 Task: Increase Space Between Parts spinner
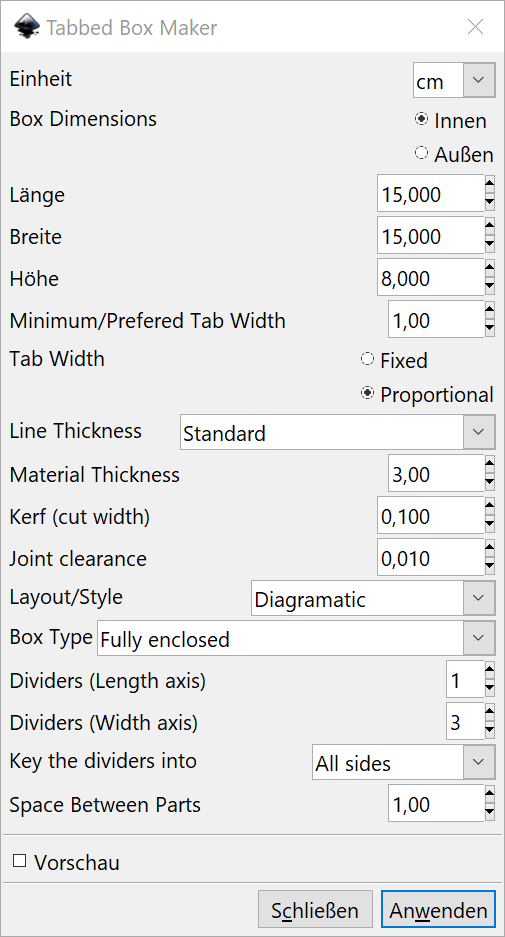click(x=489, y=795)
